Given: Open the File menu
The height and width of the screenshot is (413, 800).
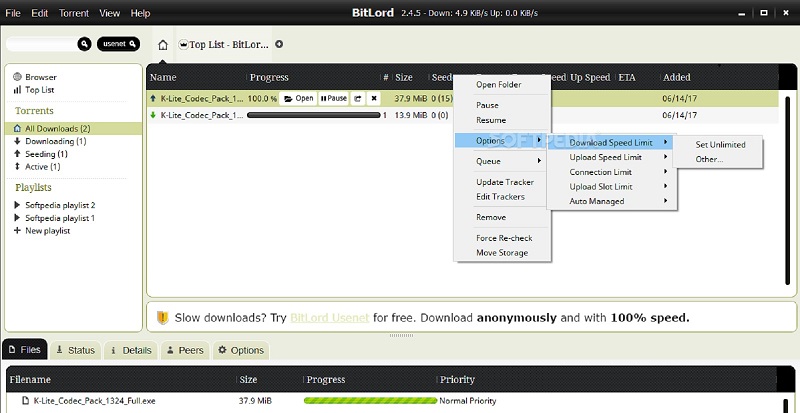Looking at the screenshot, I should tap(13, 13).
